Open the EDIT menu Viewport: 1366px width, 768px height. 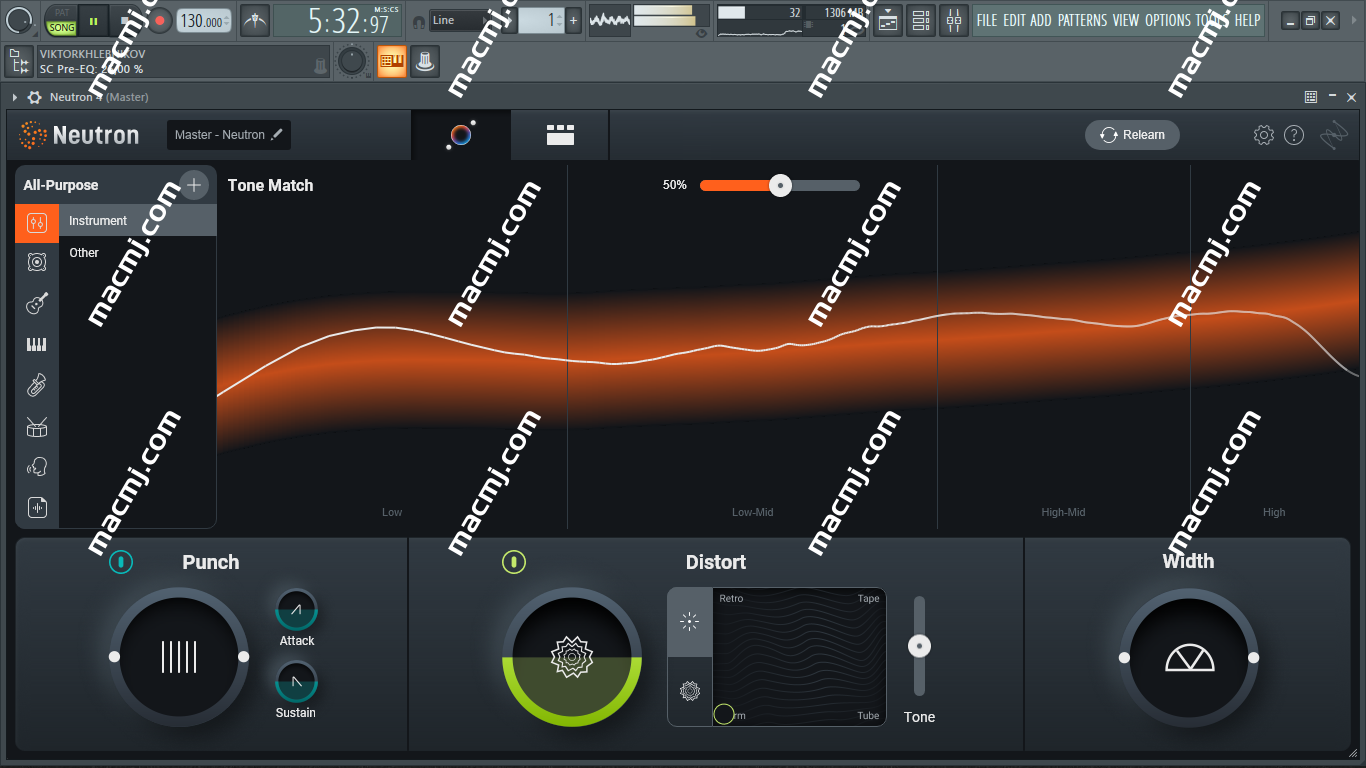point(1014,20)
